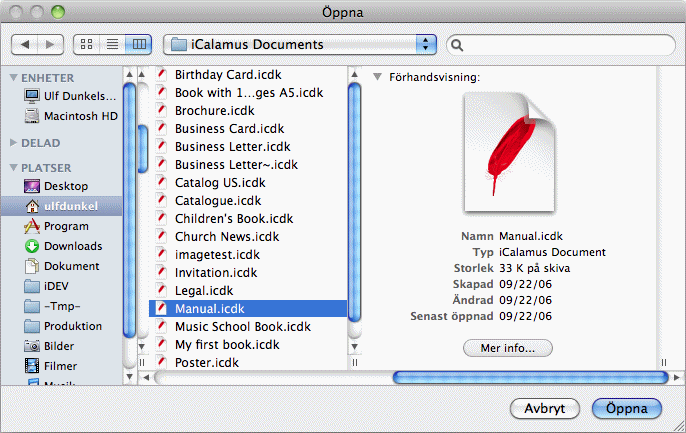Go forward with the right arrow button
Screen dimensions: 686x433
50,45
